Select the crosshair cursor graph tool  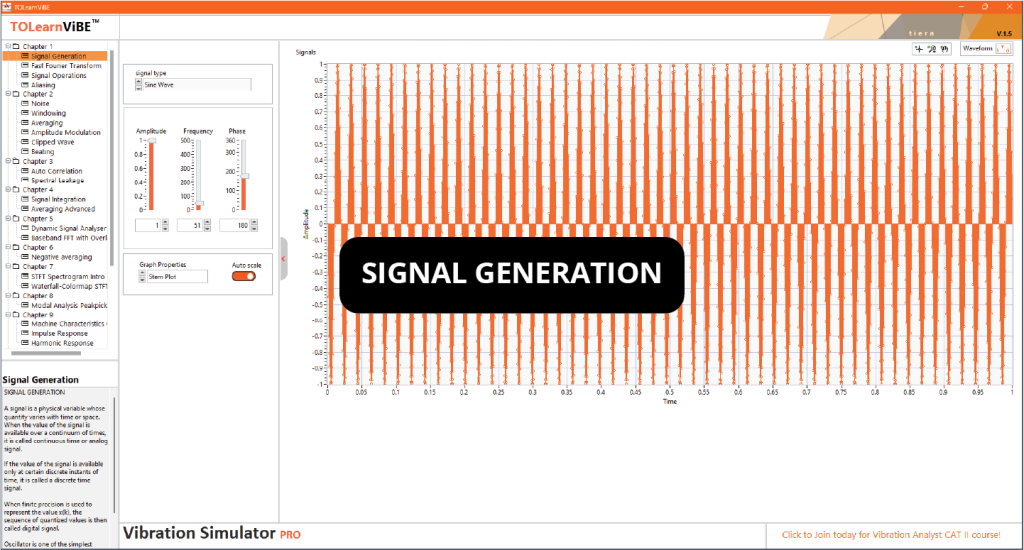(919, 48)
